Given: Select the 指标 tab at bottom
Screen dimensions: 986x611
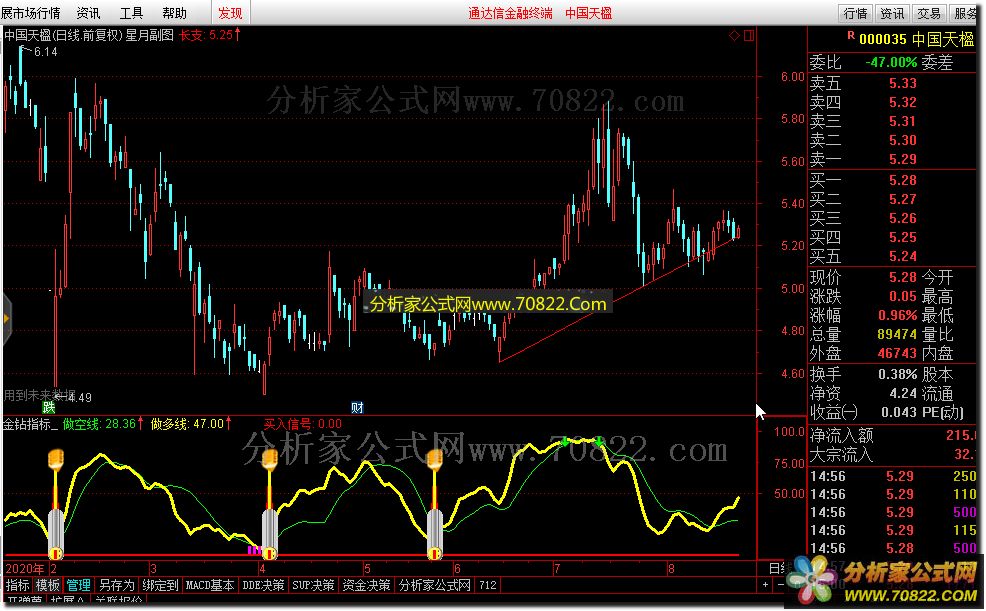Looking at the screenshot, I should (18, 585).
